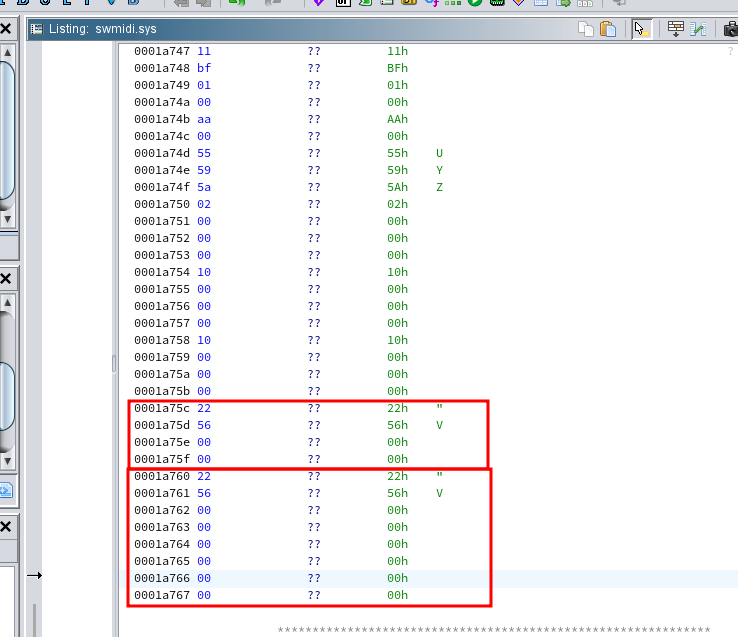Image resolution: width=738 pixels, height=637 pixels.
Task: Click the Listing swmidi.sys panel icon
Action: coord(37,29)
